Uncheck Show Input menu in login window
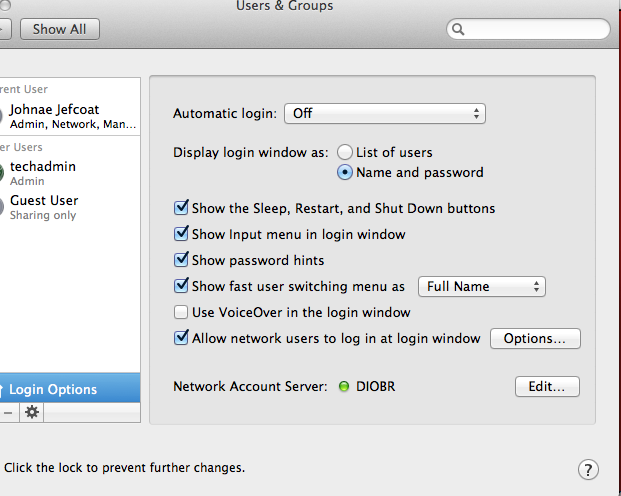 tap(181, 234)
